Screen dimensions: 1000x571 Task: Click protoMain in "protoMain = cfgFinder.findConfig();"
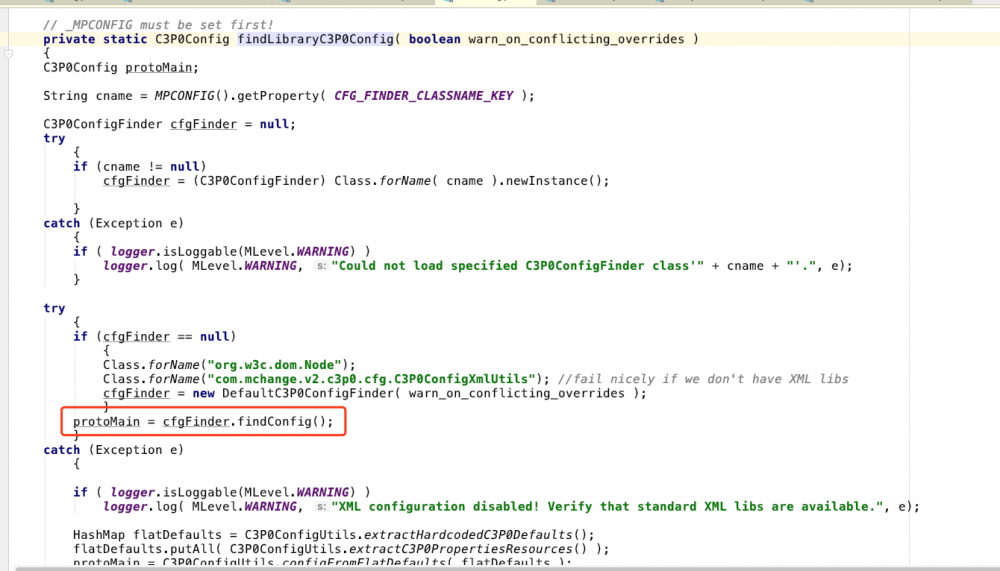point(106,422)
